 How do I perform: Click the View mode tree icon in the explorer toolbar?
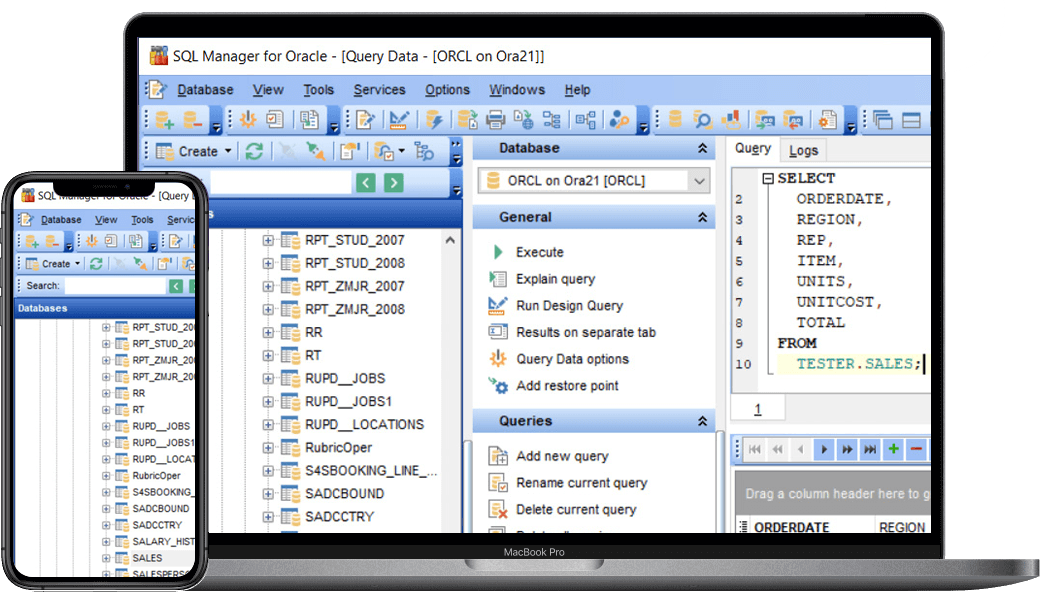424,151
